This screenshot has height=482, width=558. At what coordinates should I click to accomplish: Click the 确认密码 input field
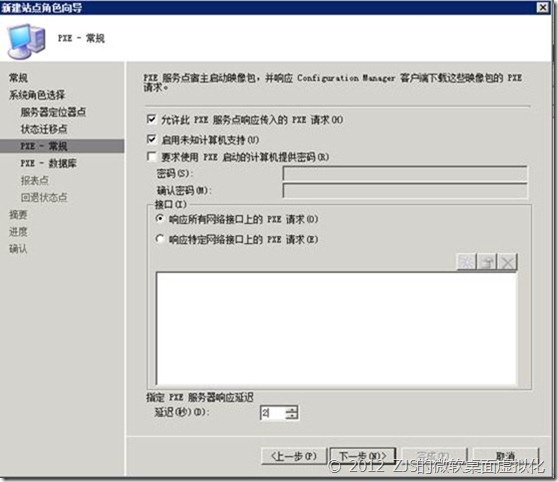(x=405, y=191)
